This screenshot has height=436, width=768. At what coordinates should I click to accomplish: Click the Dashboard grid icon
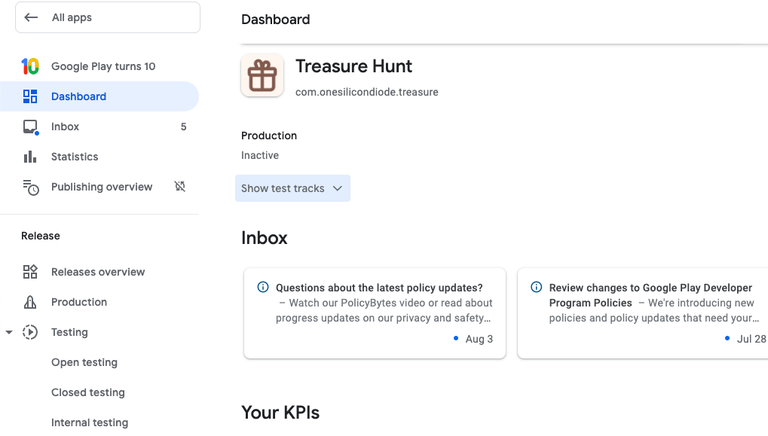pyautogui.click(x=30, y=97)
